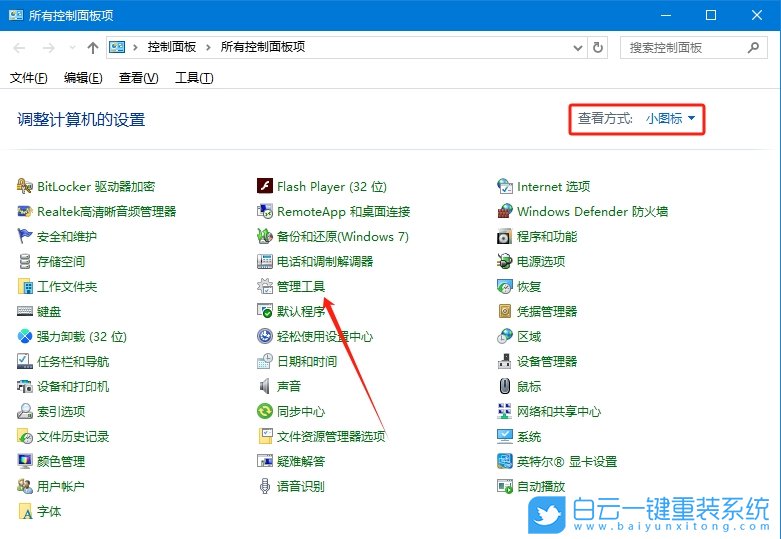This screenshot has width=781, height=539.
Task: Click the 网络和共享中心 icon
Action: tap(505, 411)
